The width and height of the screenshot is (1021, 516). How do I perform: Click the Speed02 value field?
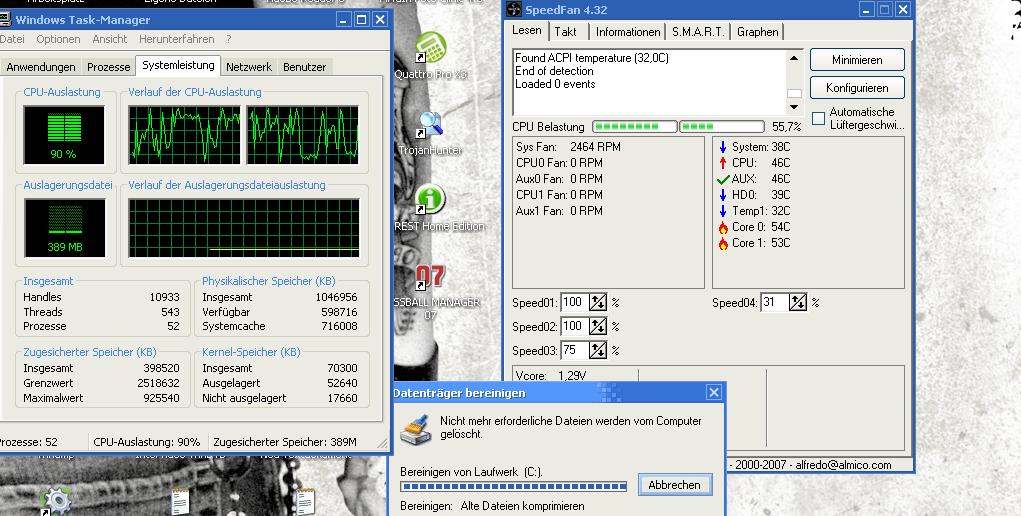click(574, 326)
